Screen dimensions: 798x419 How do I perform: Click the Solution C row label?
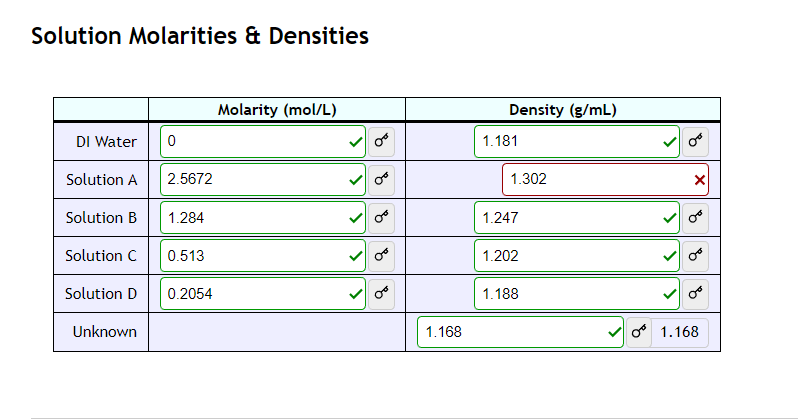[101, 256]
